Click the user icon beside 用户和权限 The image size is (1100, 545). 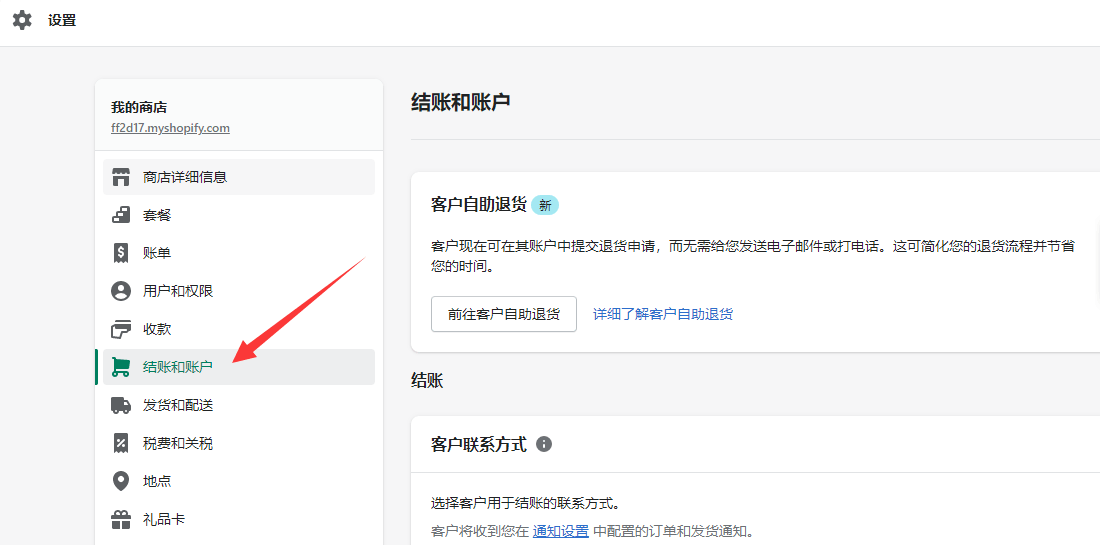[121, 291]
